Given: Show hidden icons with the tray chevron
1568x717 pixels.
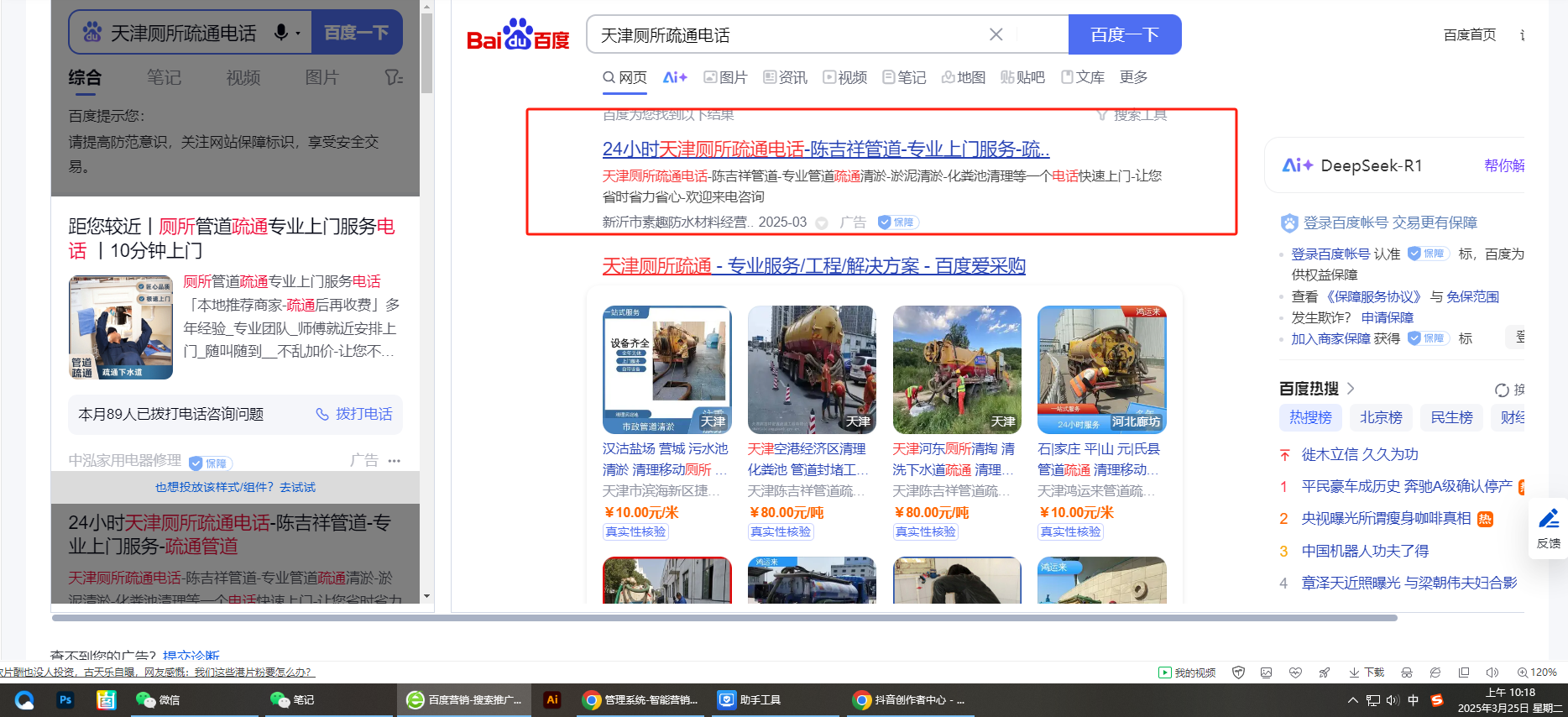Looking at the screenshot, I should tap(1352, 700).
